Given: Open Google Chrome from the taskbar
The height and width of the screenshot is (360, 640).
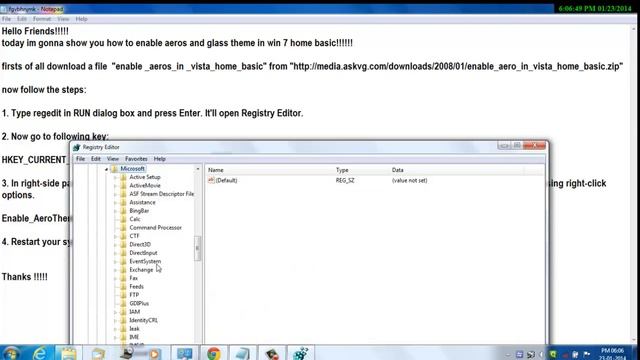Looking at the screenshot, I should pos(213,353).
